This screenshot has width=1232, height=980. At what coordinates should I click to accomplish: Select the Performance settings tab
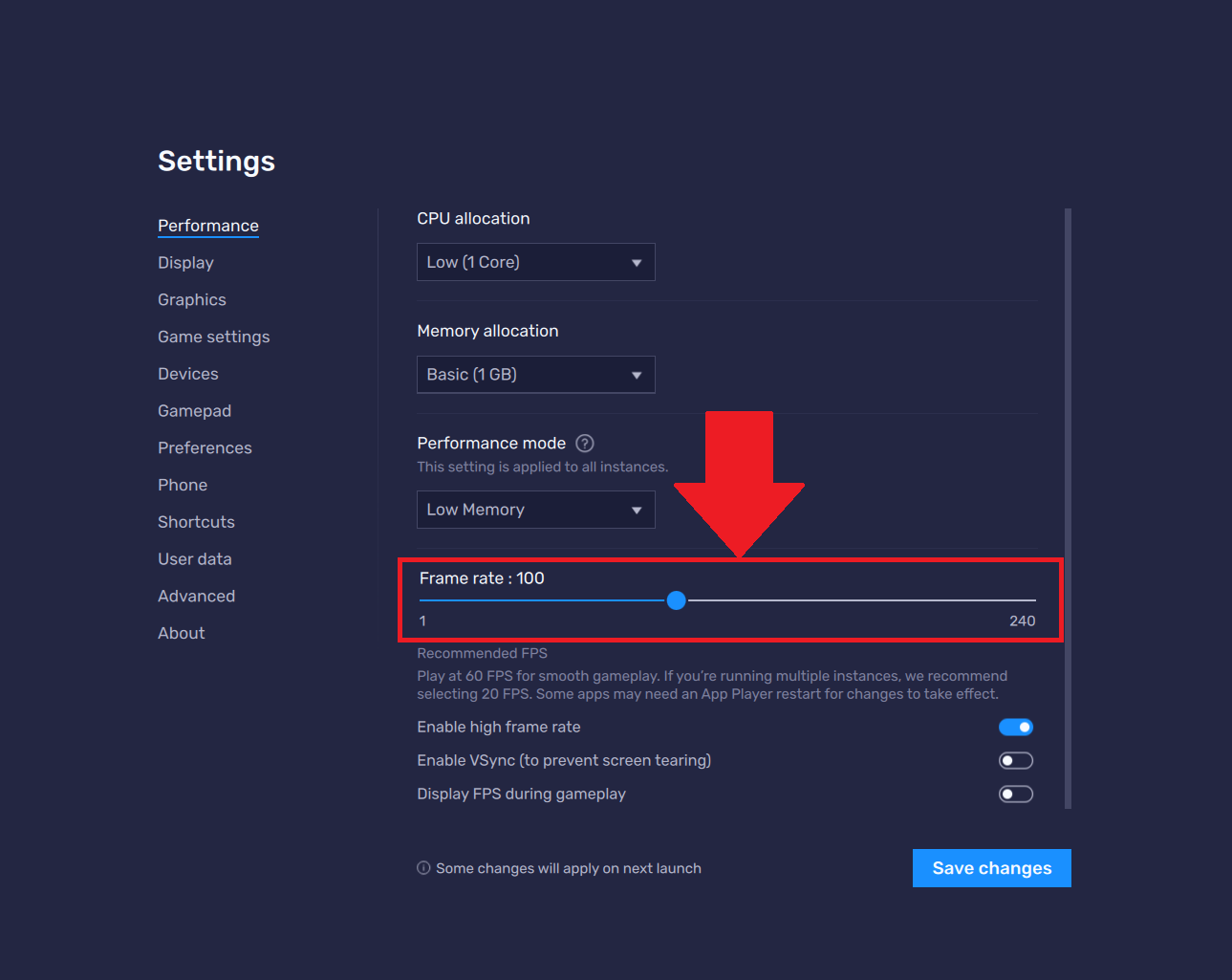(x=208, y=226)
